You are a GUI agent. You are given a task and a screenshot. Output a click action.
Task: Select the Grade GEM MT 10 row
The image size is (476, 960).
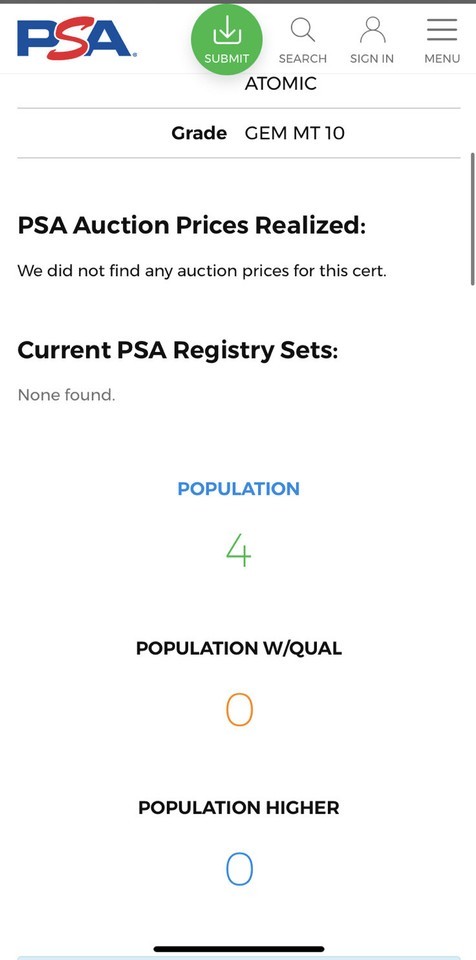point(238,133)
